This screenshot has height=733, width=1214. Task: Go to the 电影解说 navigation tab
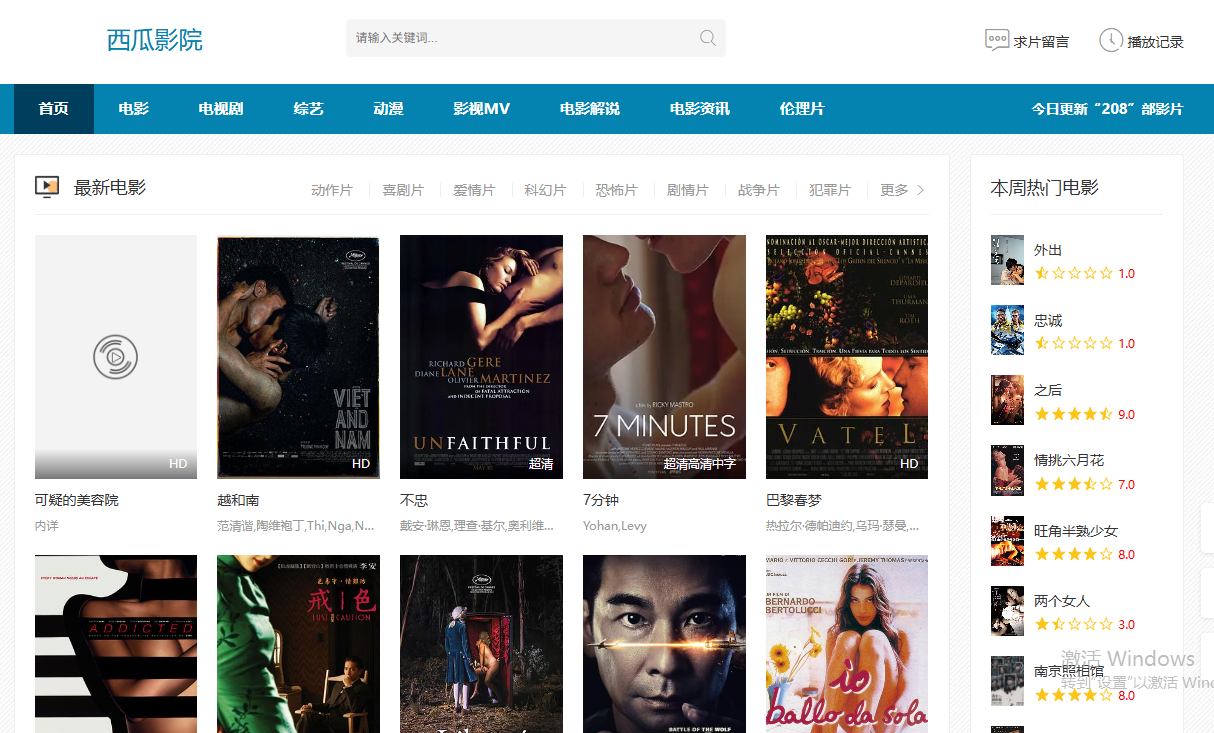[589, 109]
